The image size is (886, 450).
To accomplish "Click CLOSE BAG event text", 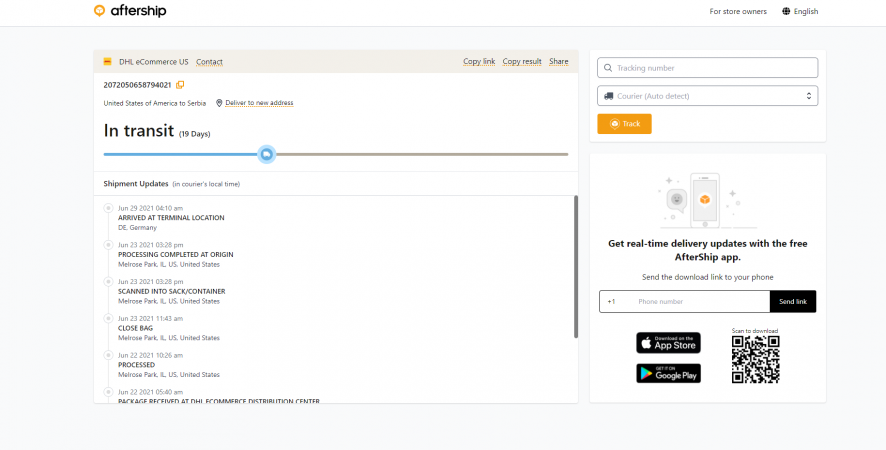I will pos(136,328).
